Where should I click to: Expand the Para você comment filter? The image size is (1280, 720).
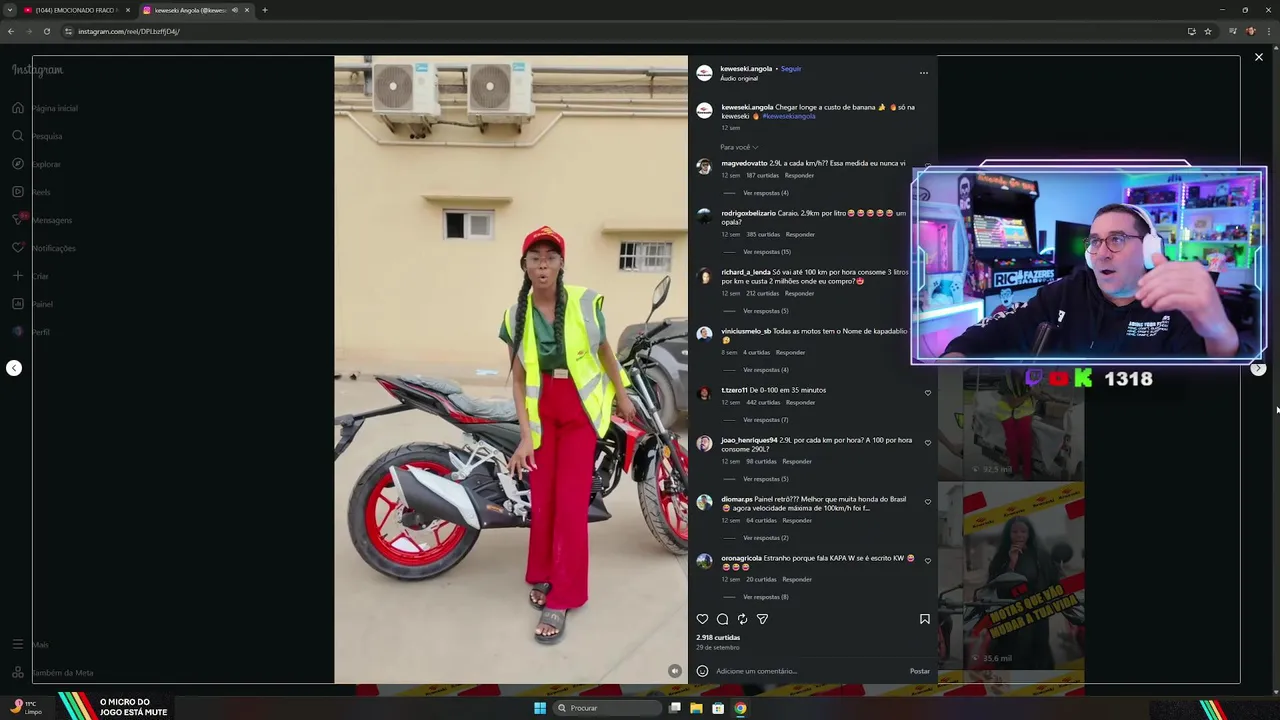coord(739,147)
